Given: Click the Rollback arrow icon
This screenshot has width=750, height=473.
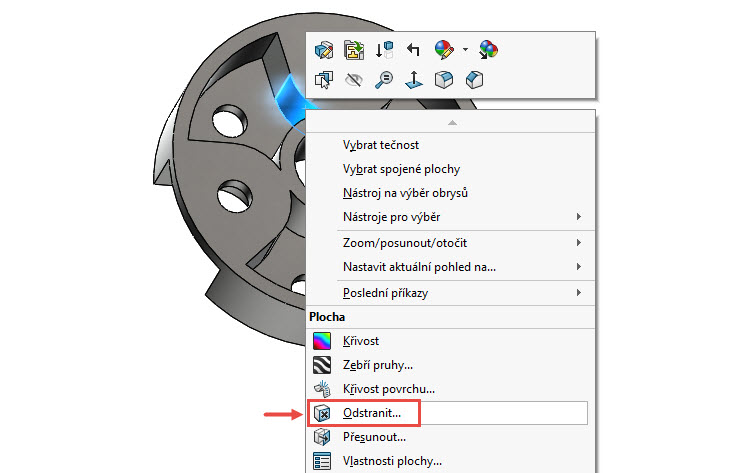Looking at the screenshot, I should coord(413,49).
